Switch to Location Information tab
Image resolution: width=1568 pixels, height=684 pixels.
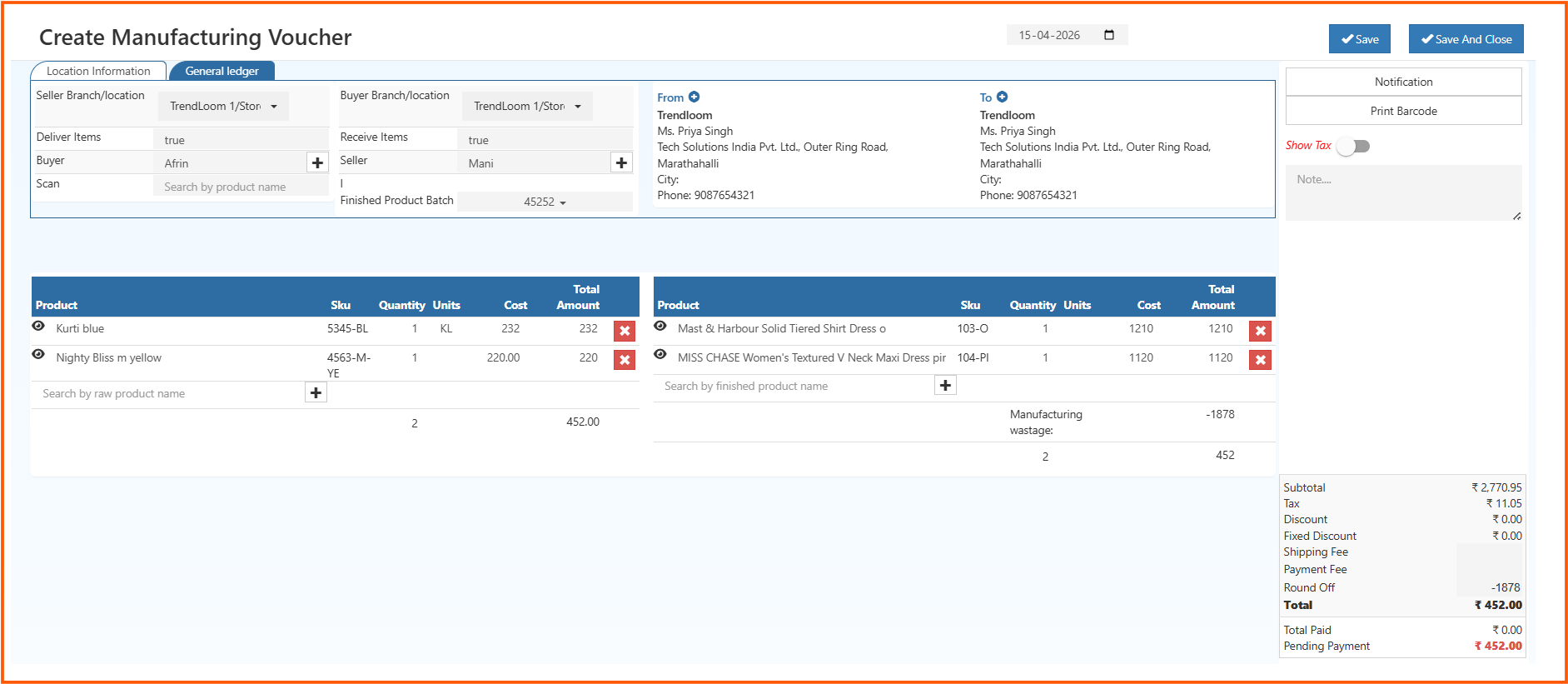(98, 72)
